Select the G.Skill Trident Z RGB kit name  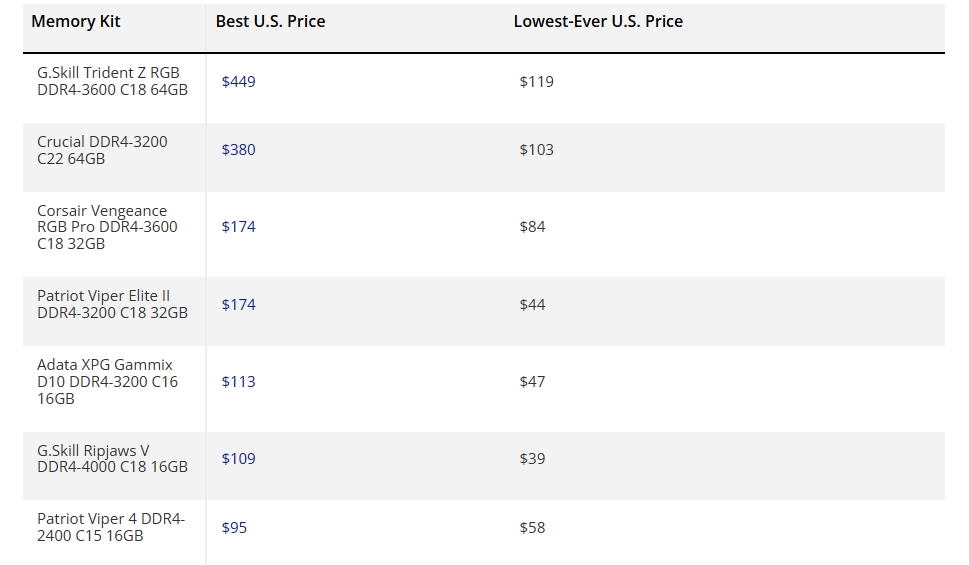coord(112,81)
